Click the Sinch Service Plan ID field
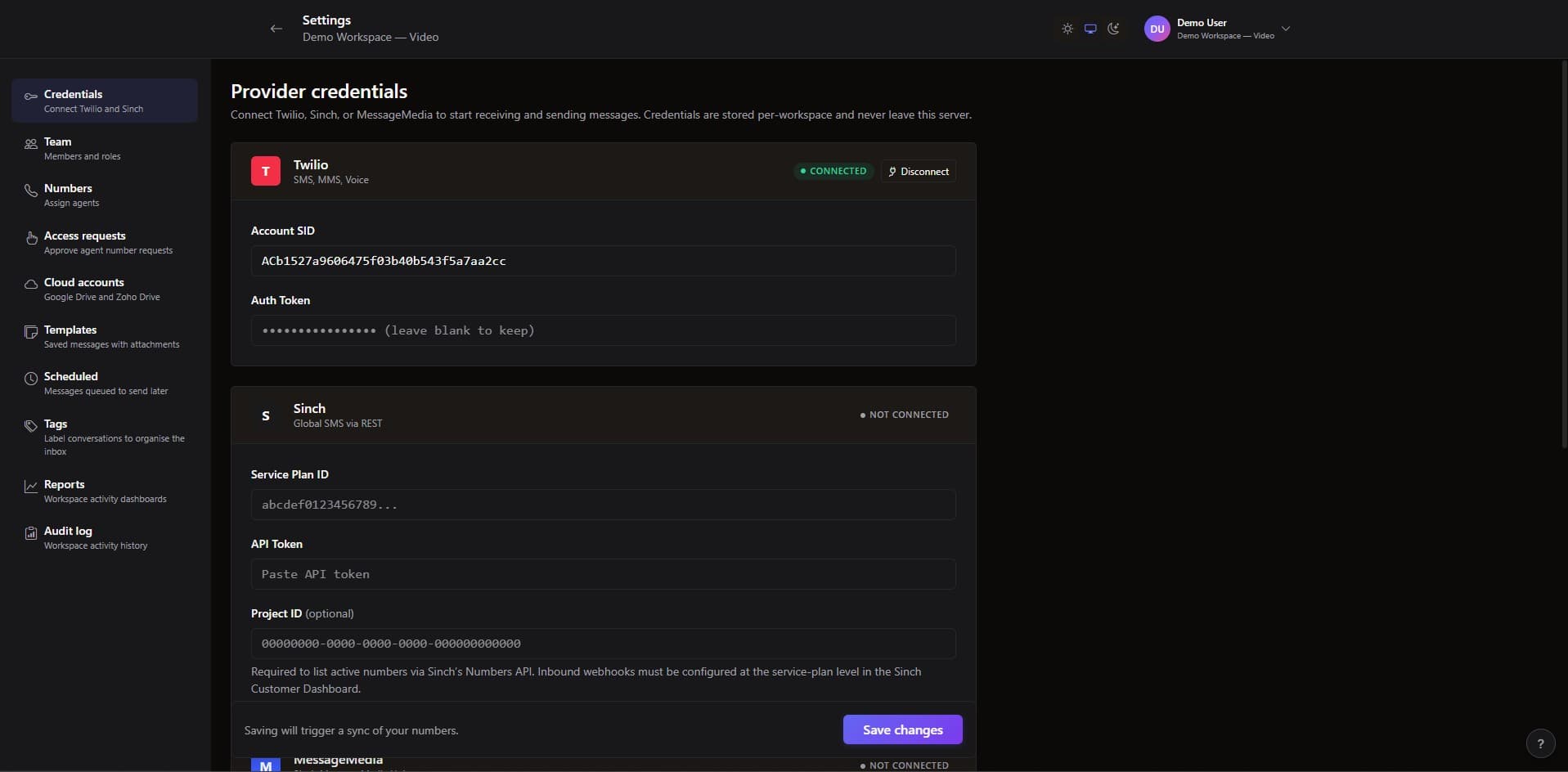The width and height of the screenshot is (1568, 772). 603,505
